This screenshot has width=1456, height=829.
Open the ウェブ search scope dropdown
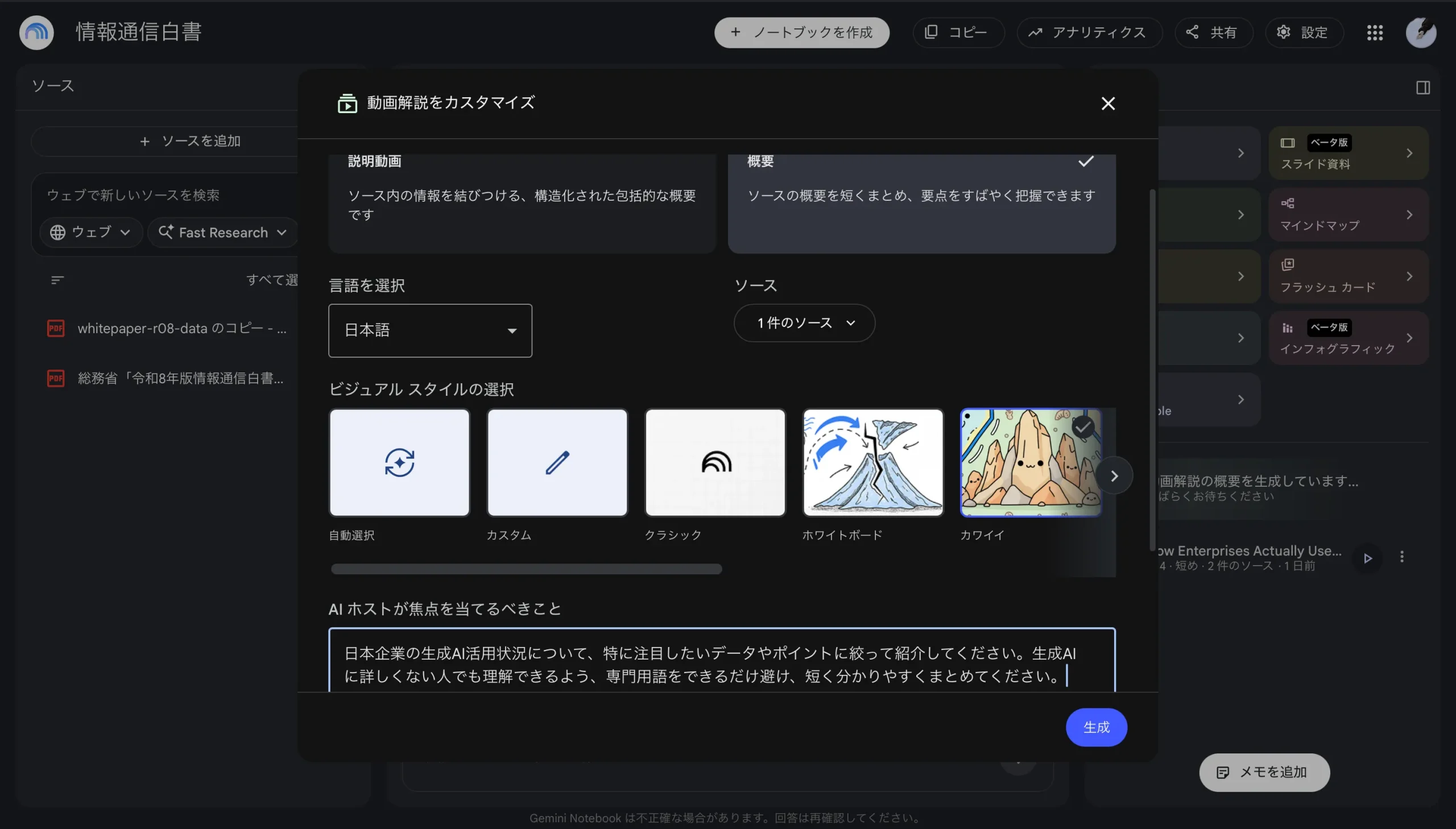(90, 233)
